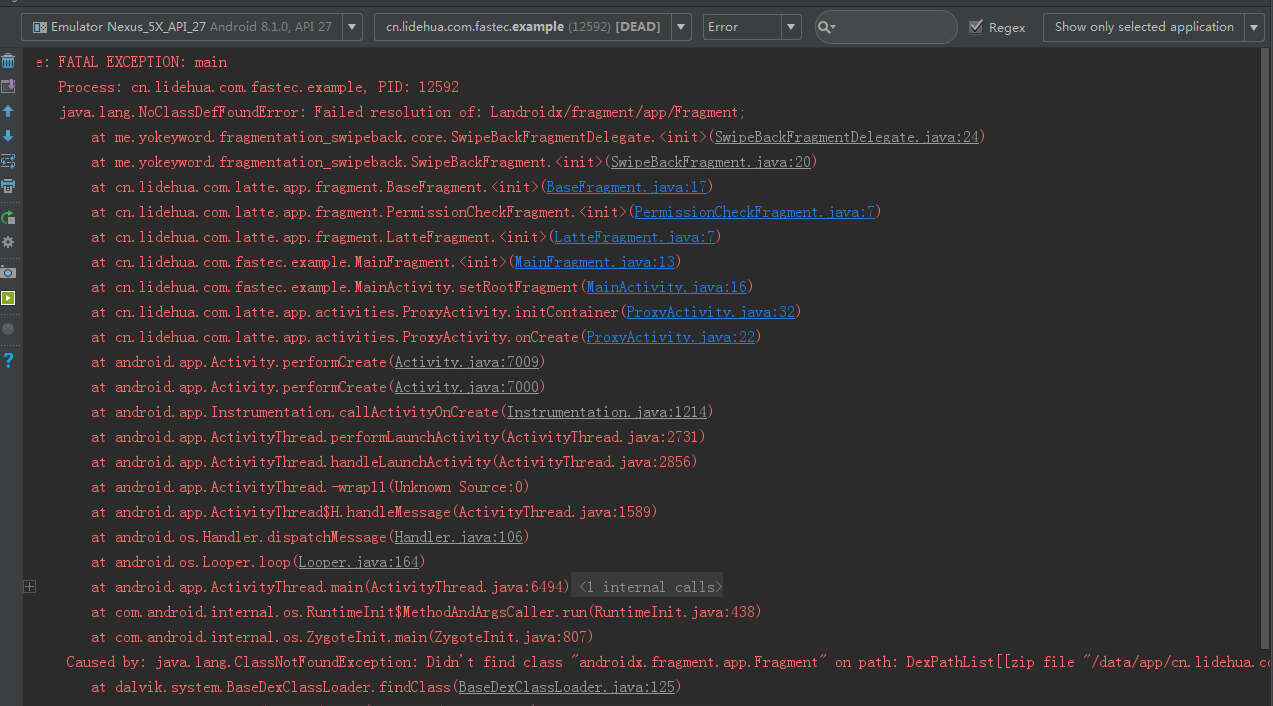Screen dimensions: 1273x706
Task: Click the ActivityThread.handleLaunchActivity line
Action: click(x=394, y=462)
